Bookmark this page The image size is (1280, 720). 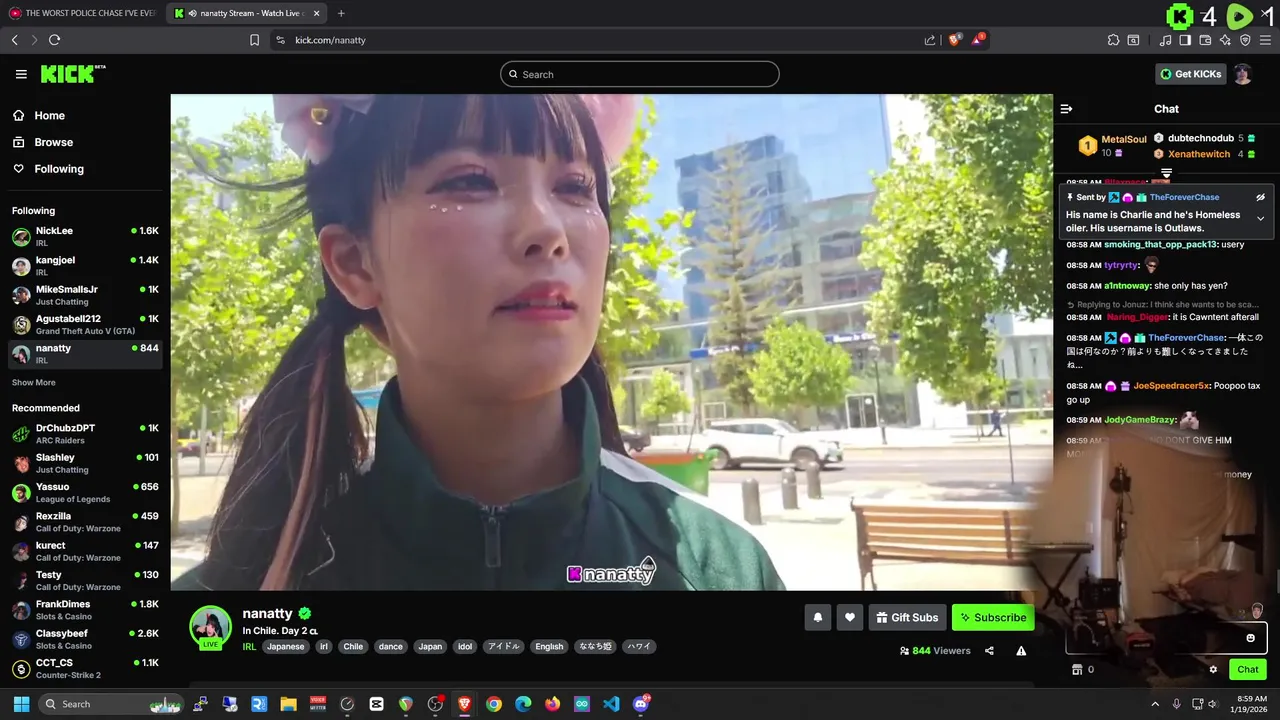click(254, 40)
